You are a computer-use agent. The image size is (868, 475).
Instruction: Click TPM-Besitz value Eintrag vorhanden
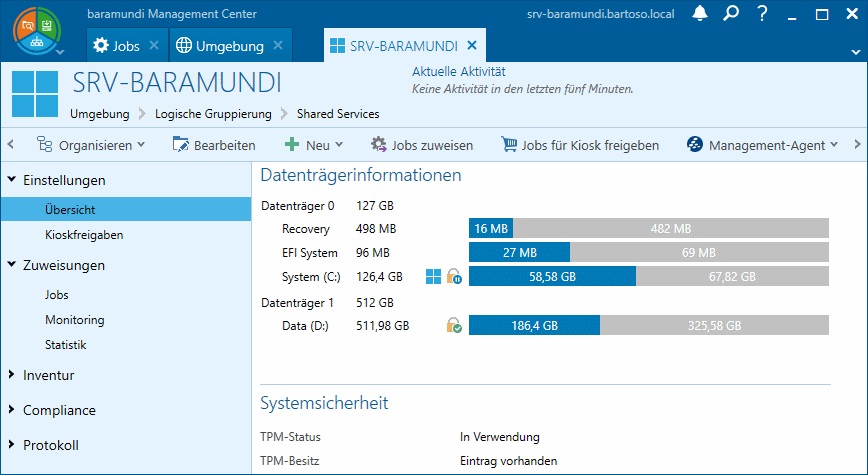[x=509, y=461]
